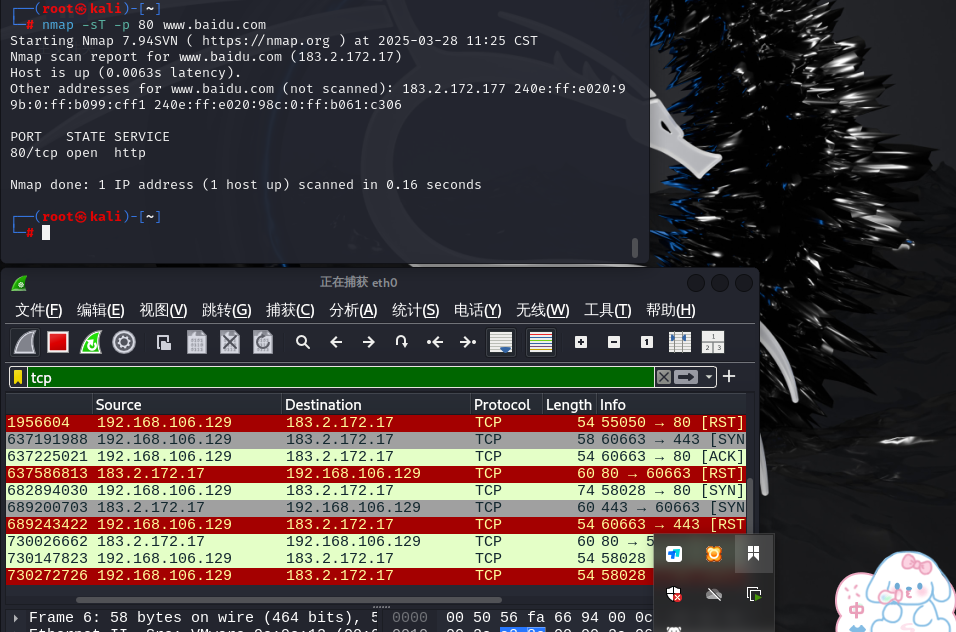Open 跳转(G) menu

(227, 311)
